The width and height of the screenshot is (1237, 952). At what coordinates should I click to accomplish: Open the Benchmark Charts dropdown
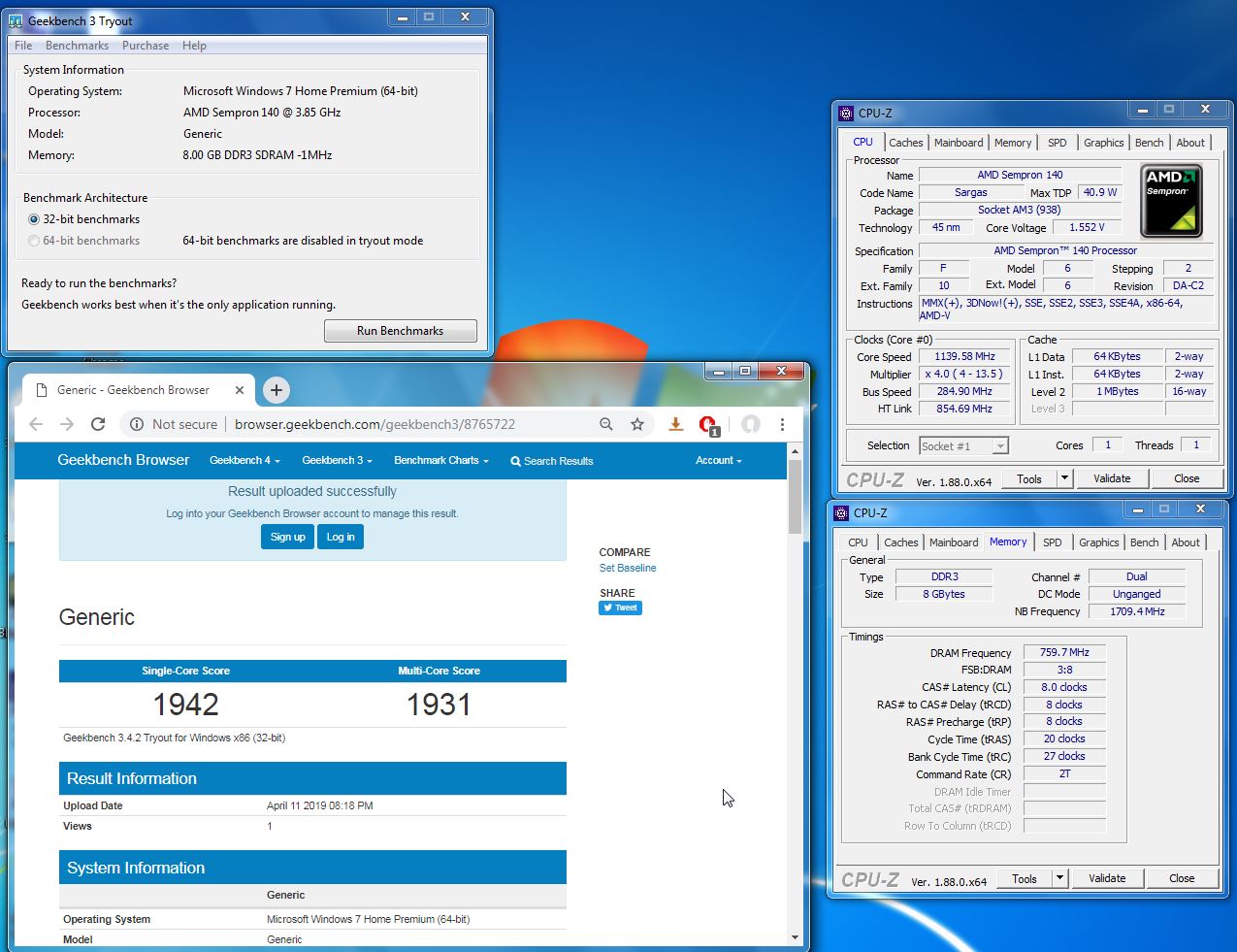(x=441, y=461)
